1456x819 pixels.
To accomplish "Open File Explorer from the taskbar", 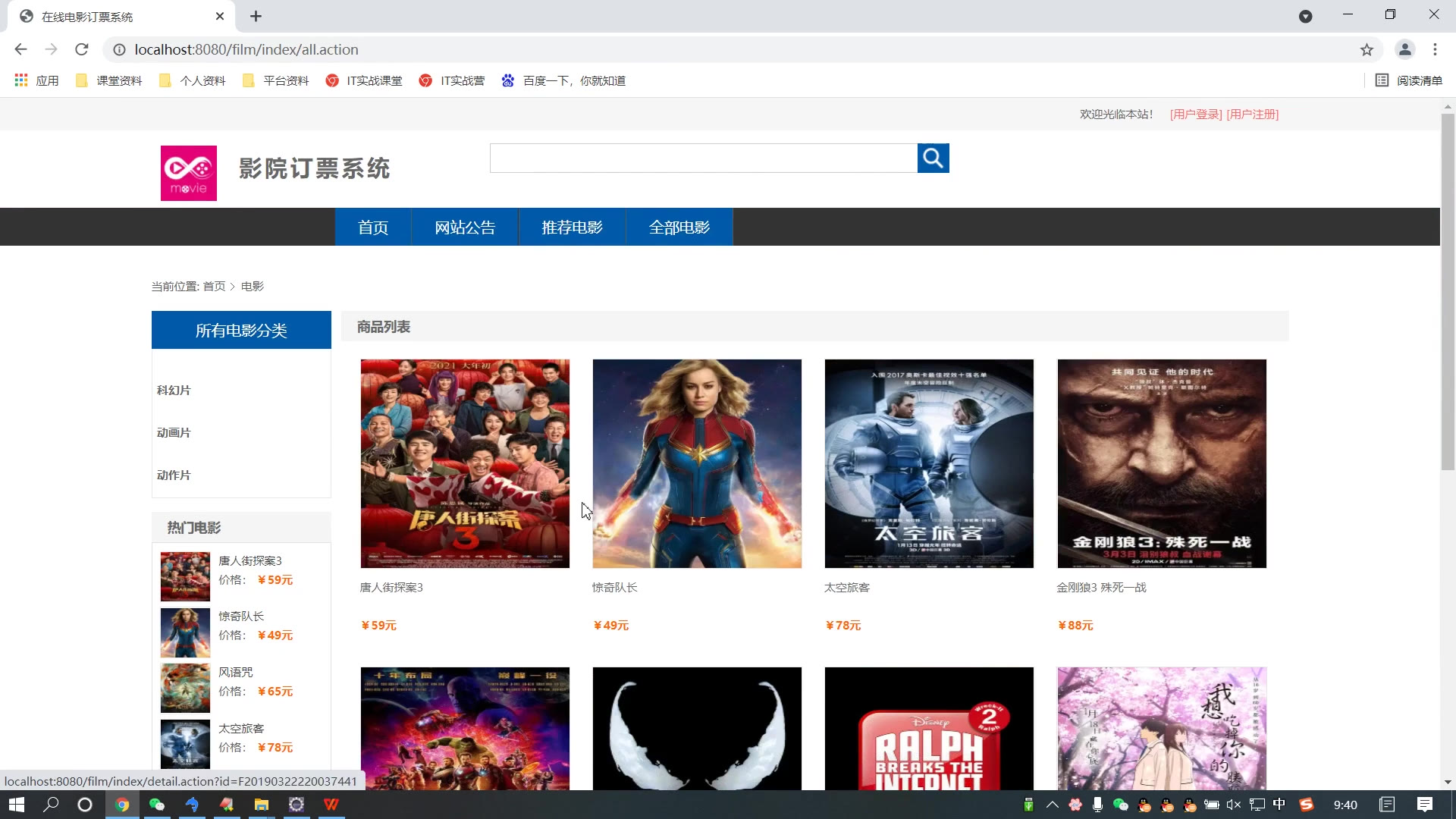I will [x=262, y=805].
